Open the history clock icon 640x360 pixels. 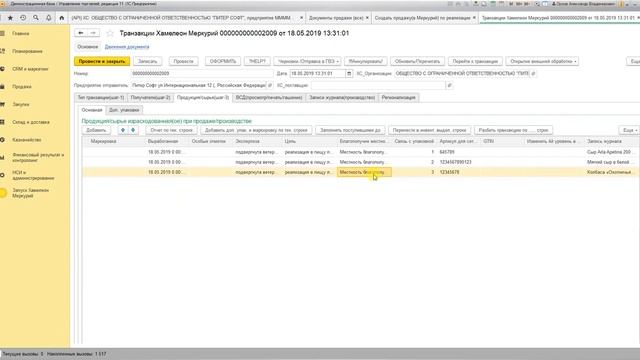(x=23, y=18)
